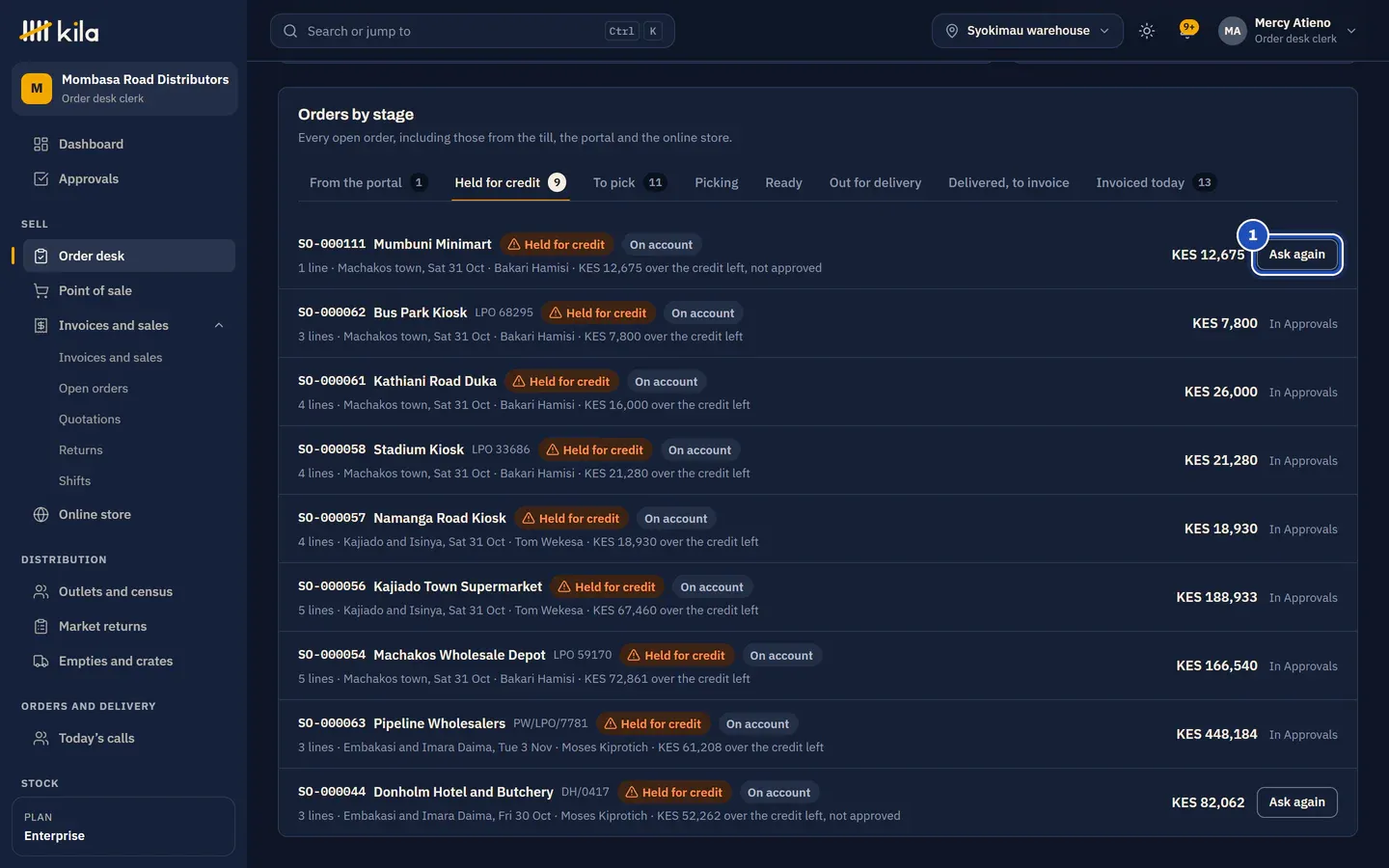Image resolution: width=1389 pixels, height=868 pixels.
Task: Open the Quotations submenu link
Action: [x=90, y=420]
